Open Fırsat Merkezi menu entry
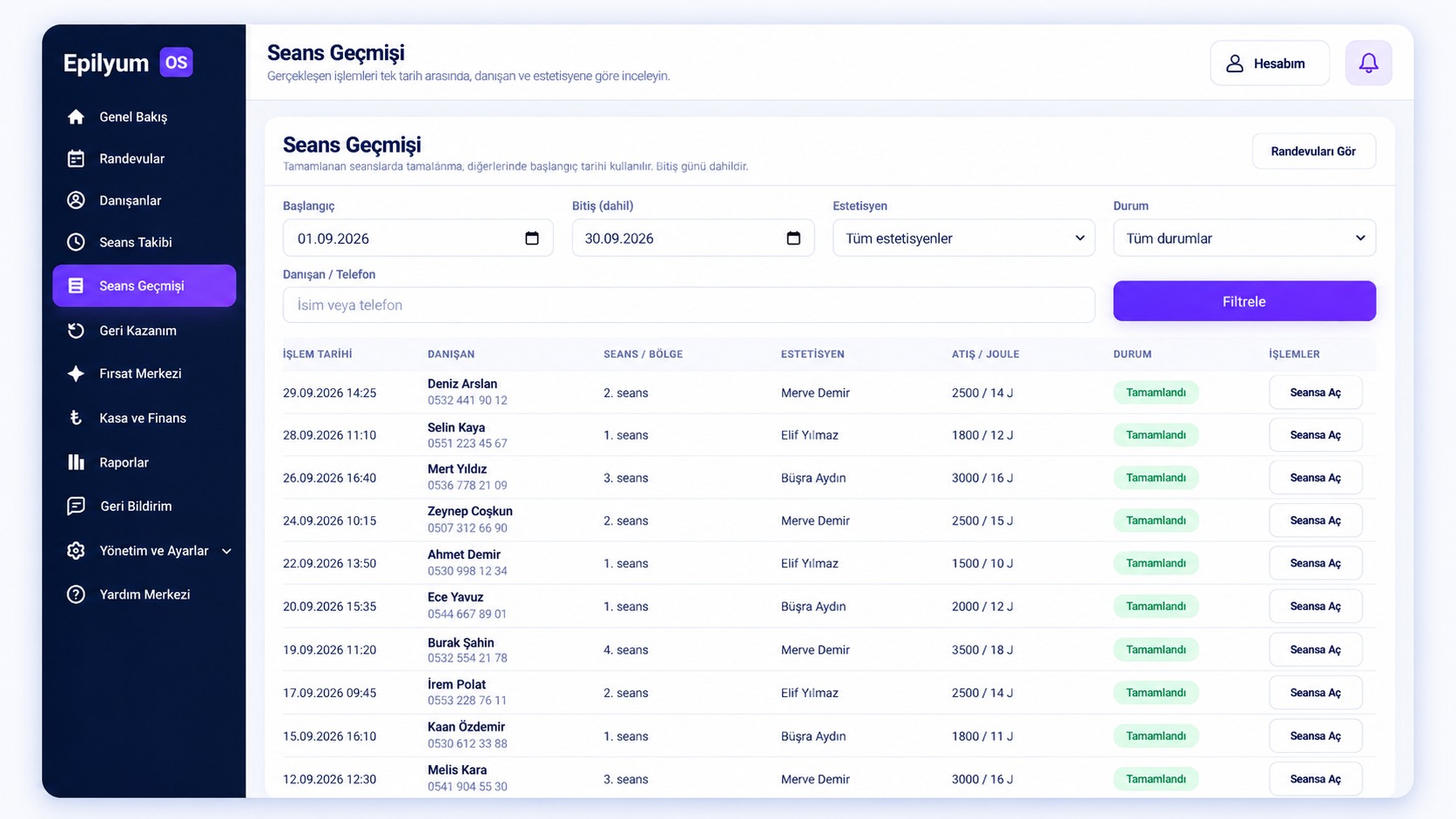Viewport: 1456px width, 819px height. tap(144, 373)
